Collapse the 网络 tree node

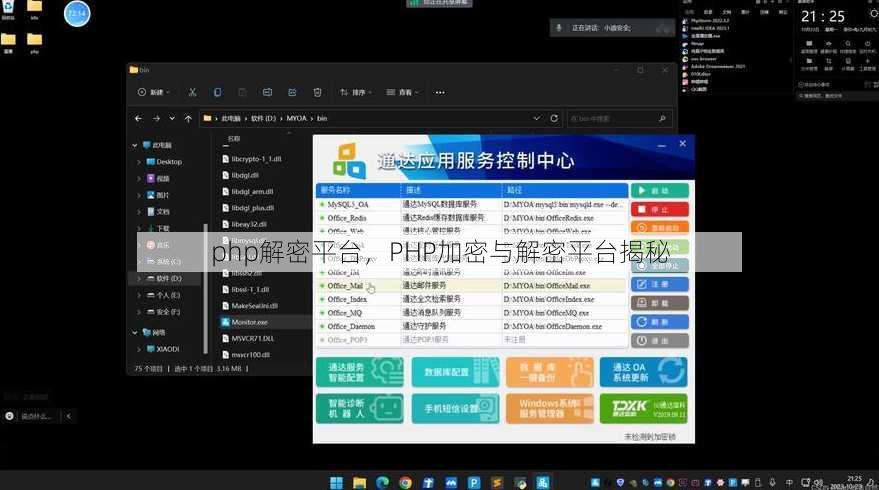tap(135, 332)
